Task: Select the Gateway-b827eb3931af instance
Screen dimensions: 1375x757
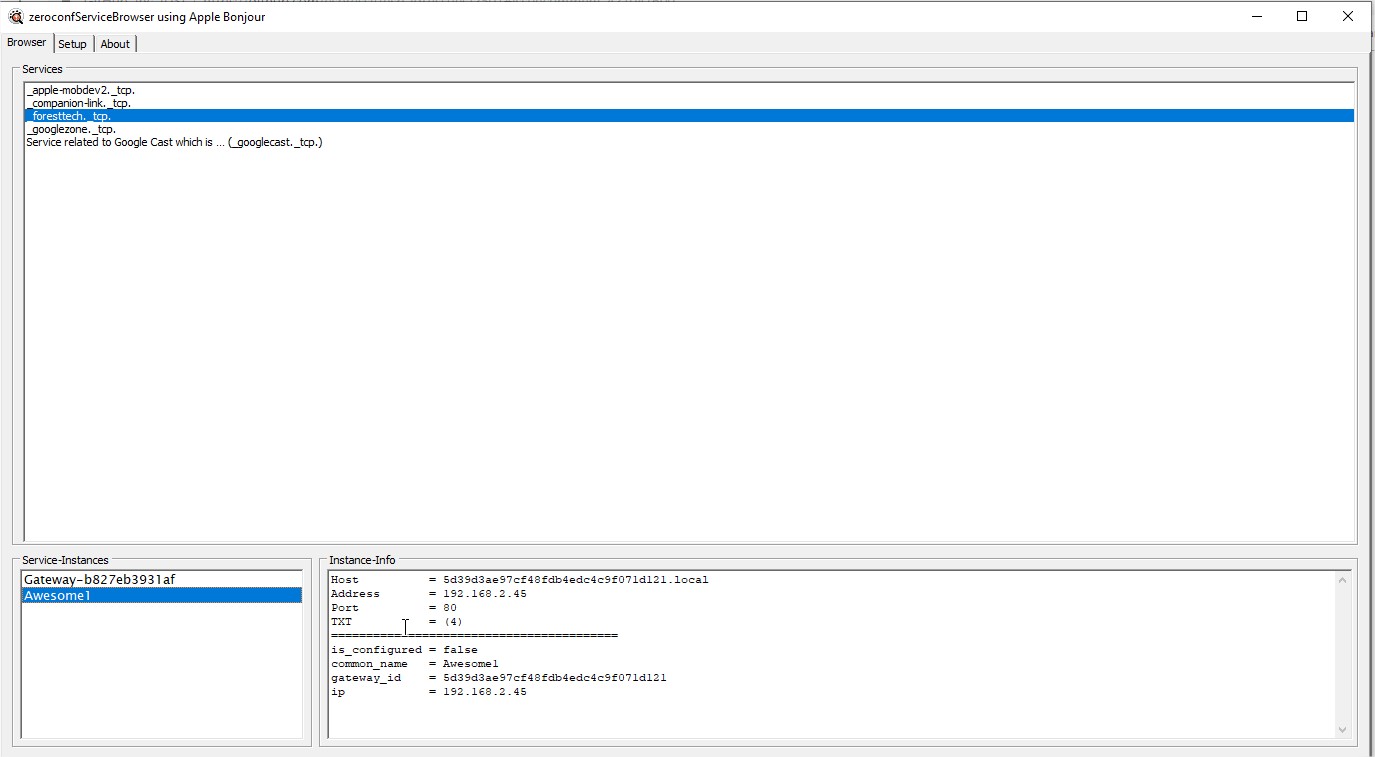Action: (98, 578)
